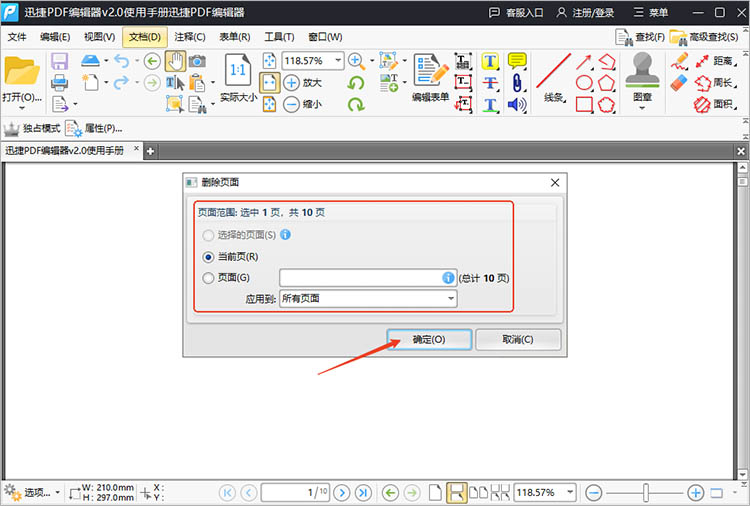Toggle two-page facing layout in status bar
The height and width of the screenshot is (506, 750).
pyautogui.click(x=479, y=492)
